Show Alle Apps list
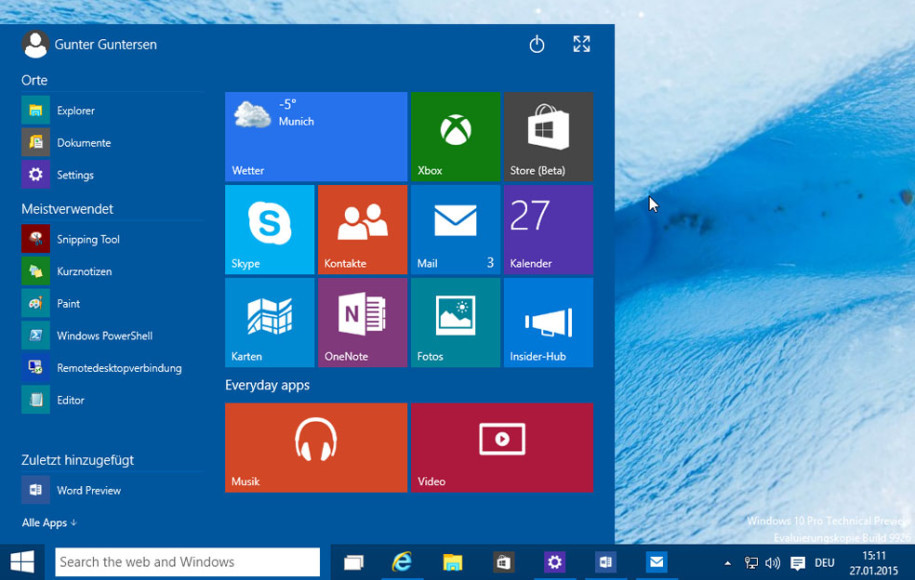The width and height of the screenshot is (915, 580). click(x=49, y=523)
